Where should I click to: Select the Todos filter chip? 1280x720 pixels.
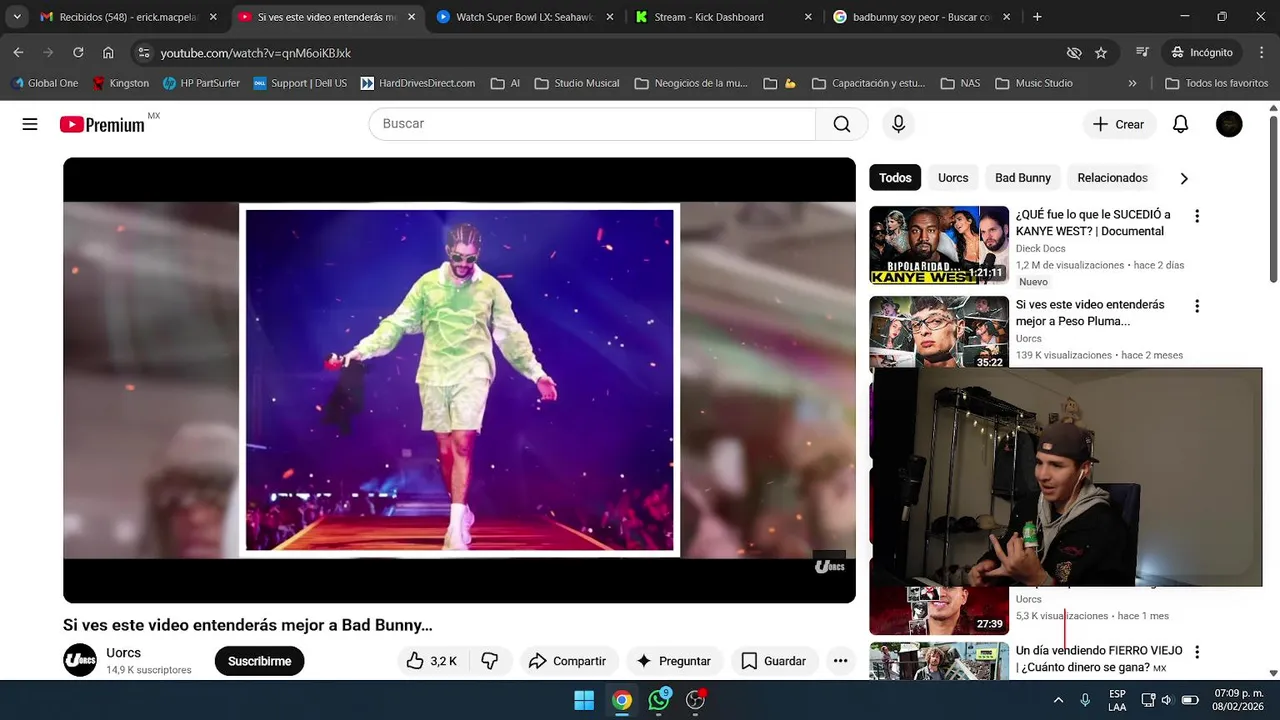pos(895,178)
